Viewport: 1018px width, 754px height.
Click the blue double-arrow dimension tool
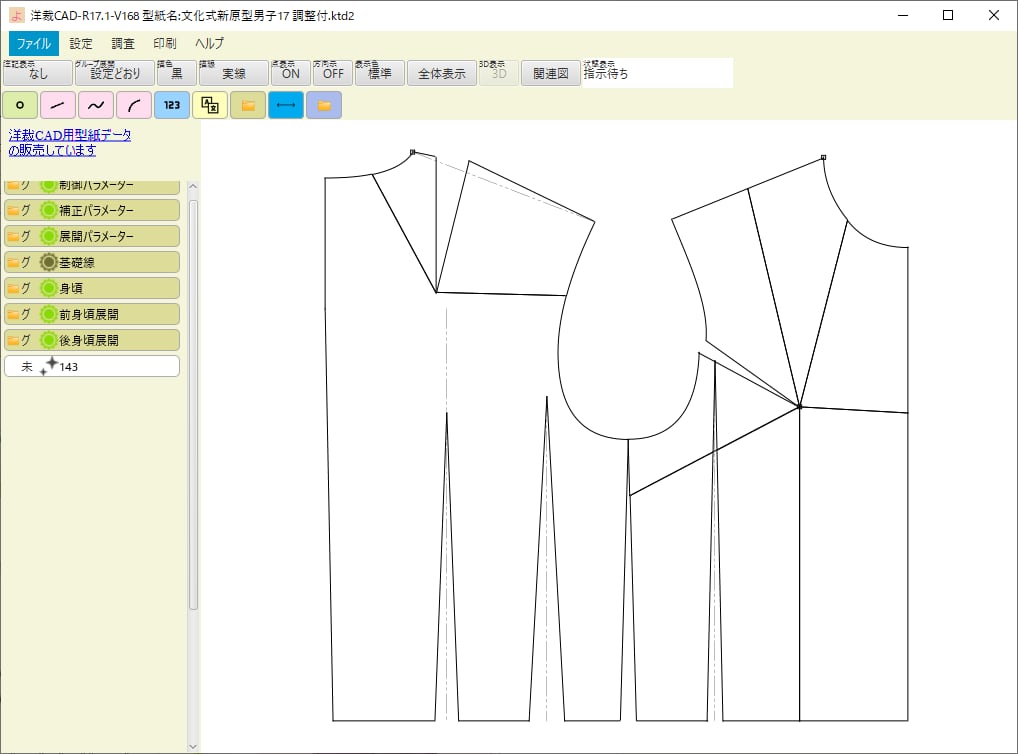coord(286,105)
